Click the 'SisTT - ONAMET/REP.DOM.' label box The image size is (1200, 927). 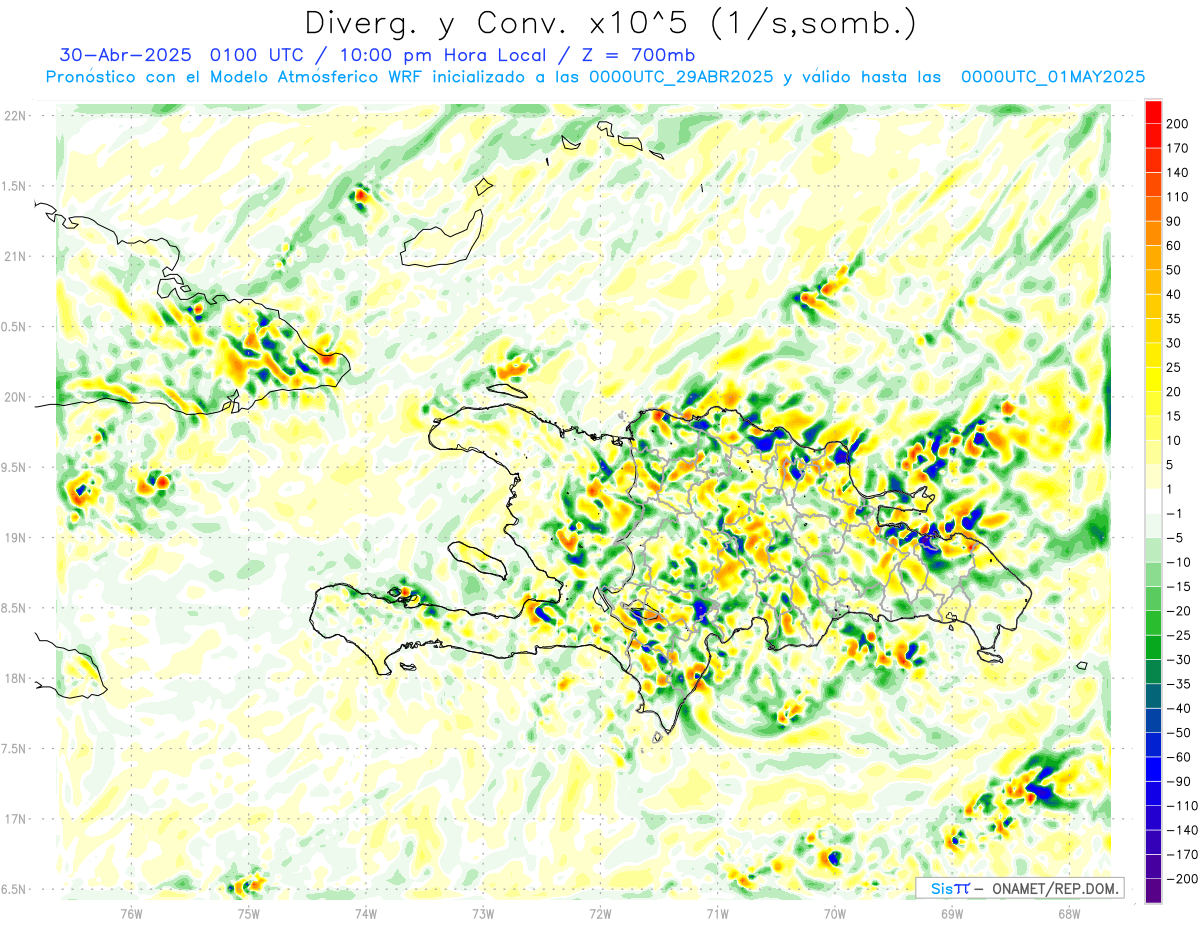coord(1020,888)
